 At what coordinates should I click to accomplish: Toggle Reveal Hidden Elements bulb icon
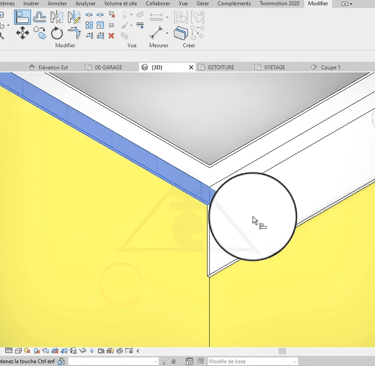click(92, 351)
